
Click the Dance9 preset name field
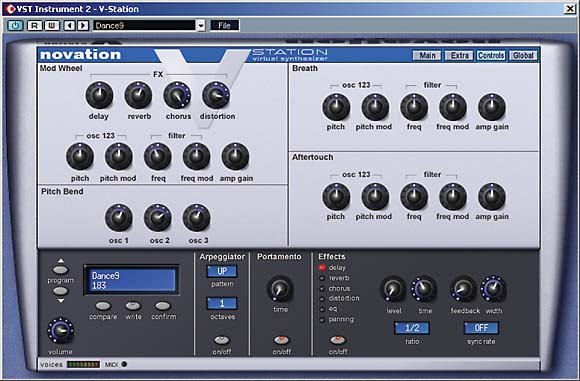[x=144, y=26]
